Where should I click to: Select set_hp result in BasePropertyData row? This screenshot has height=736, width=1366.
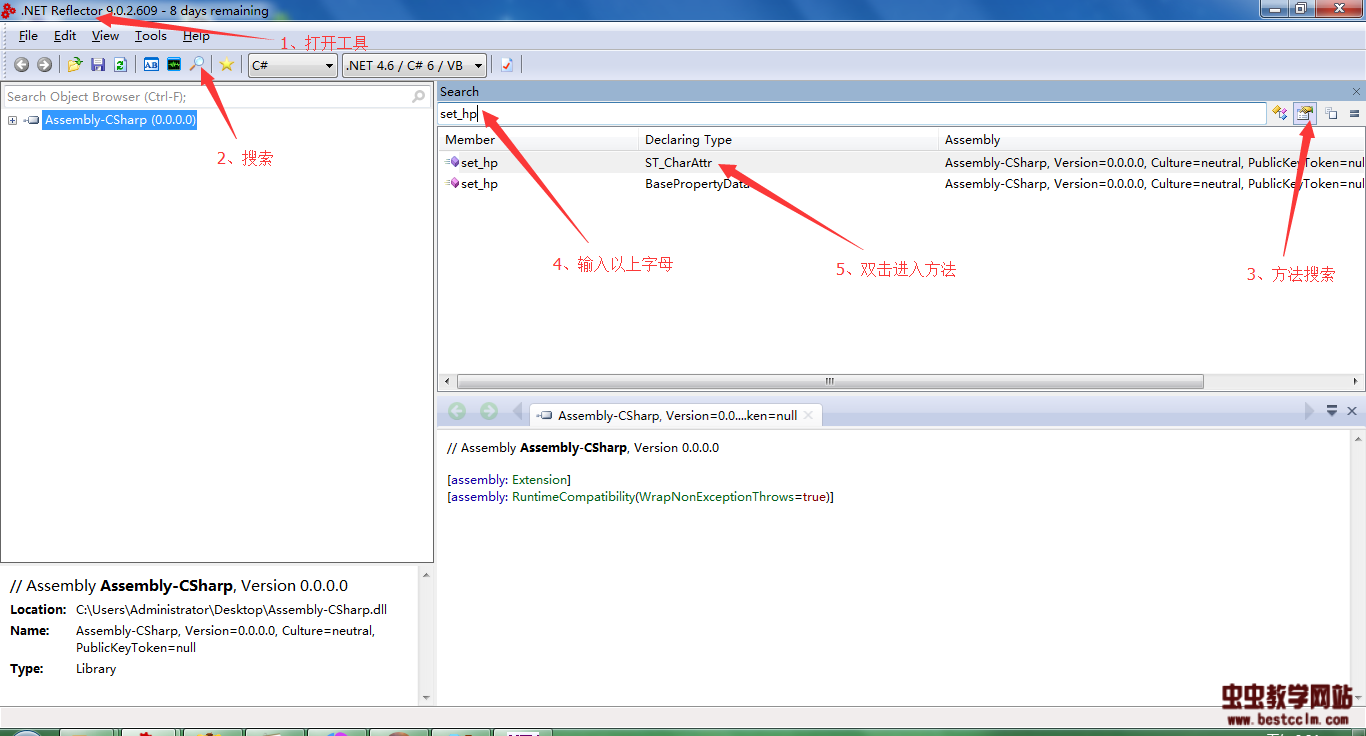tap(479, 184)
